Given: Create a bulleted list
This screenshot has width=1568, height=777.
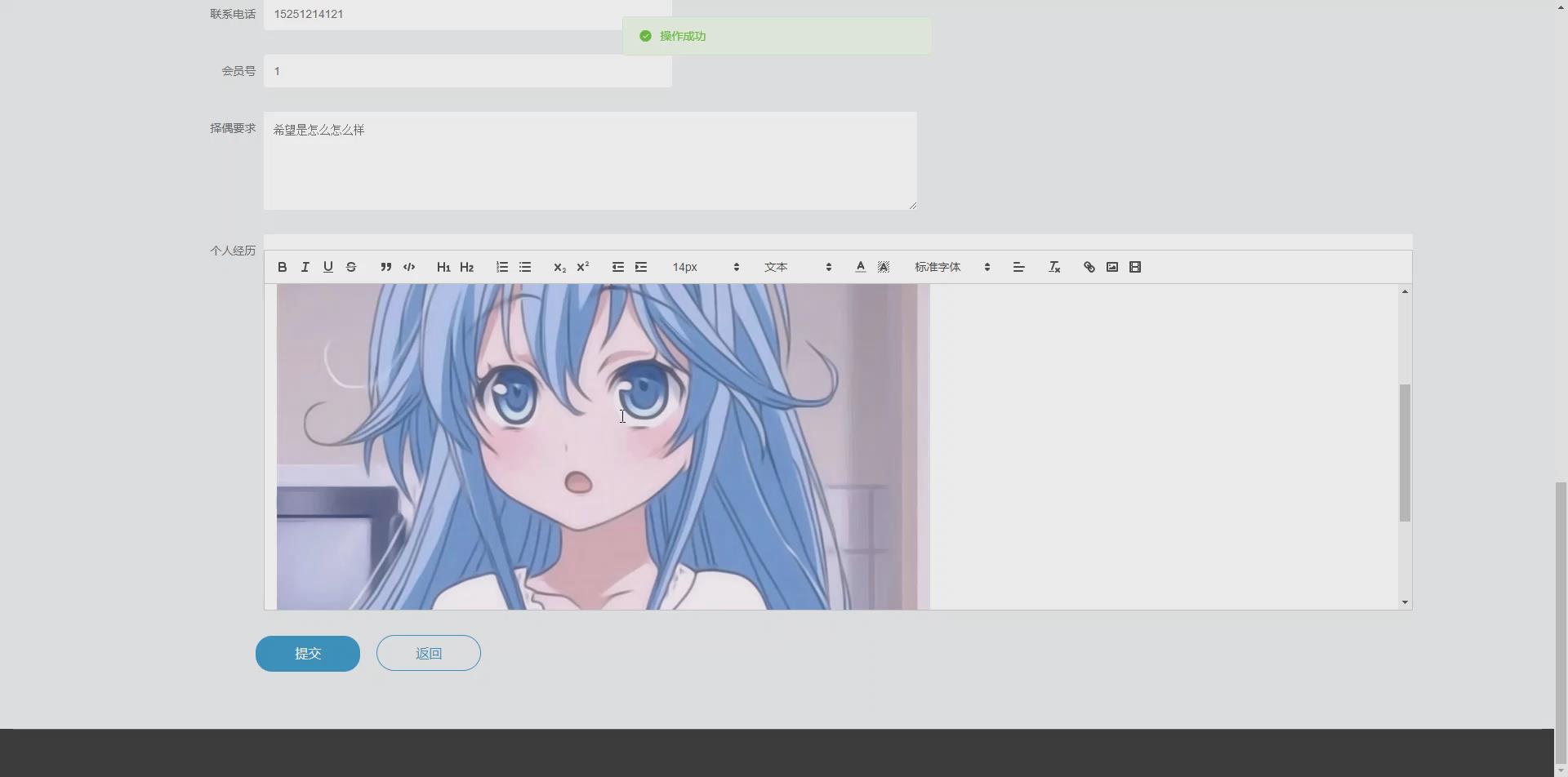Looking at the screenshot, I should coord(524,267).
